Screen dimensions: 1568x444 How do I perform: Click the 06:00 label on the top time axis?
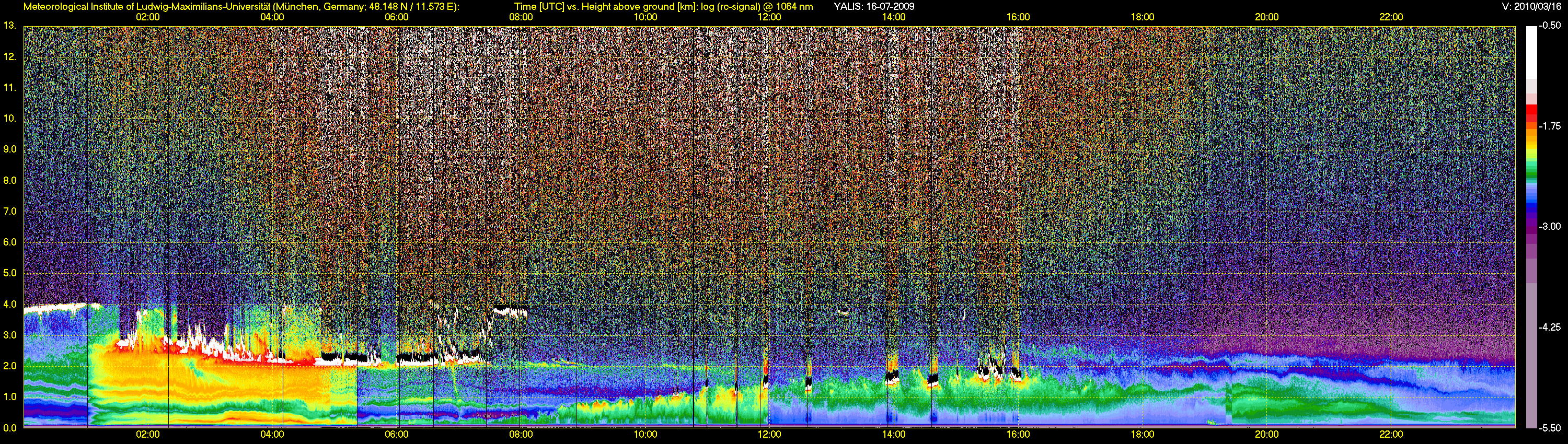396,17
